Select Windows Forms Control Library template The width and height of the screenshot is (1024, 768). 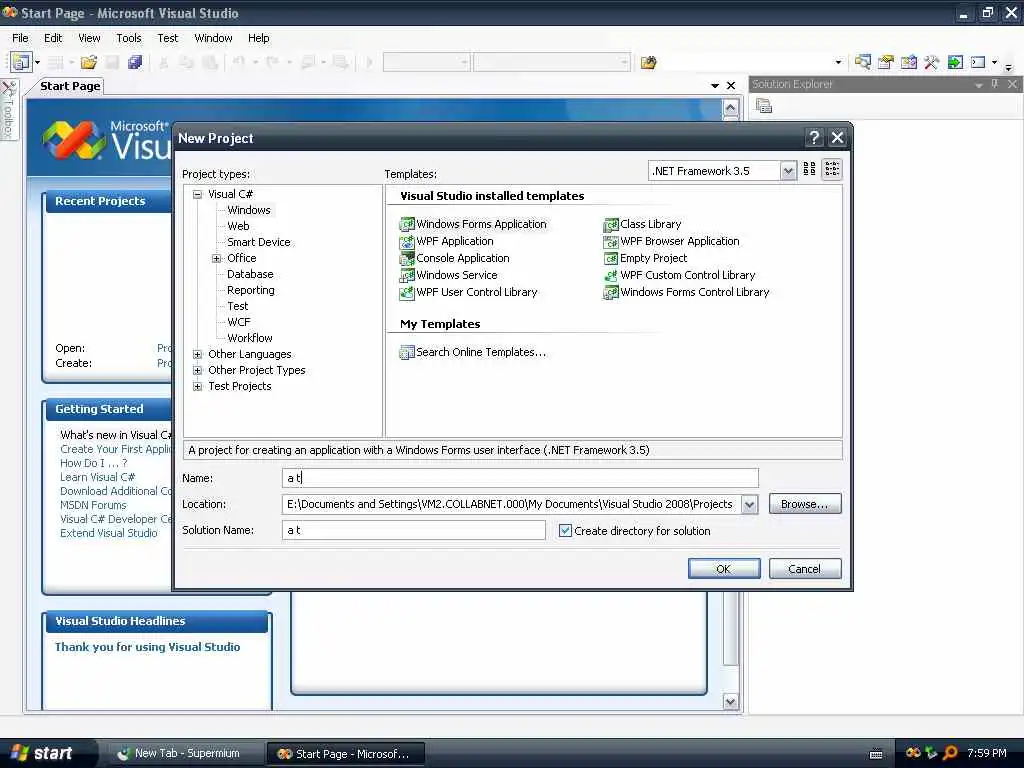pyautogui.click(x=686, y=292)
